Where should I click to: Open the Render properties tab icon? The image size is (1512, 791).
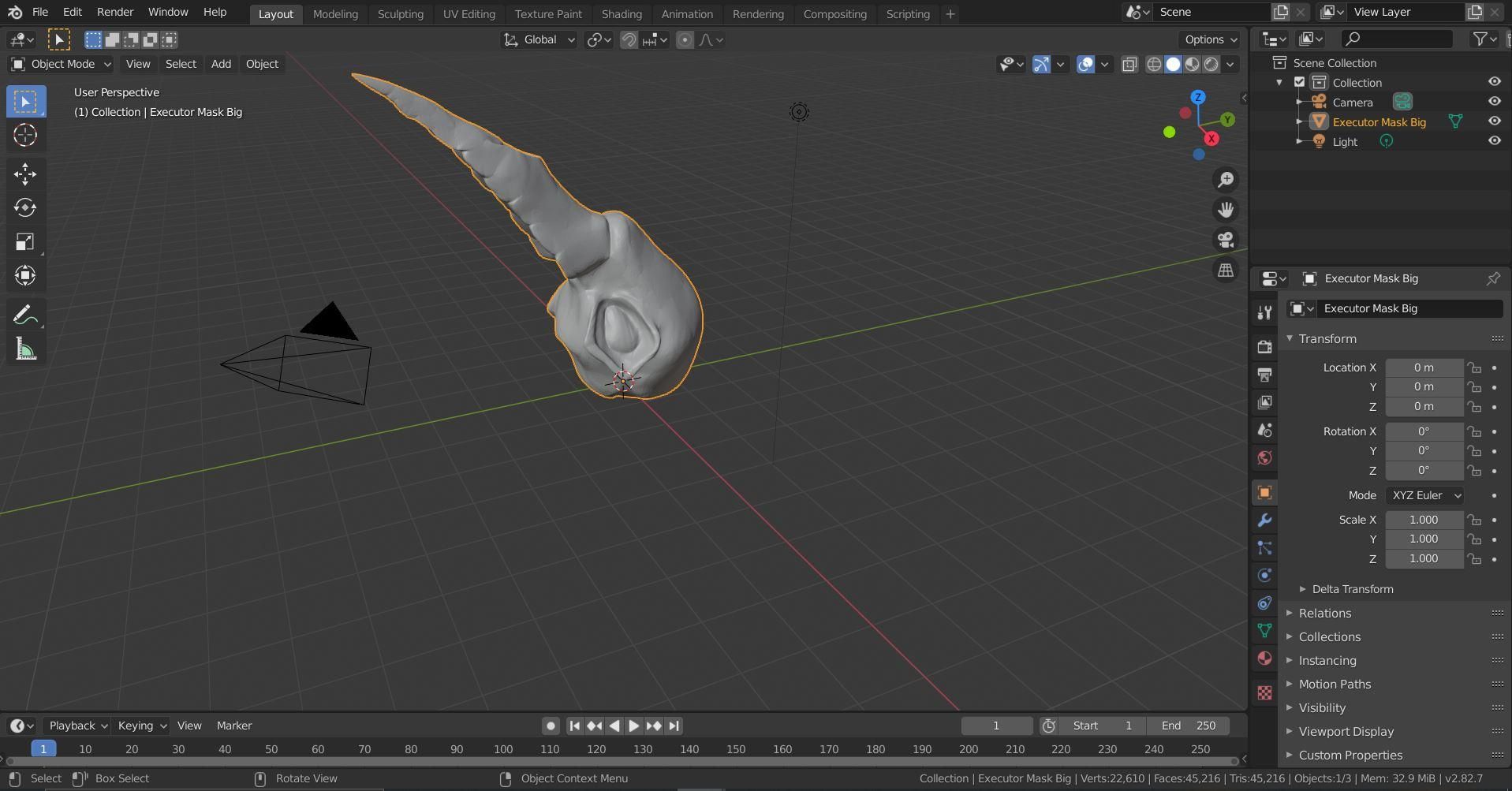point(1264,347)
